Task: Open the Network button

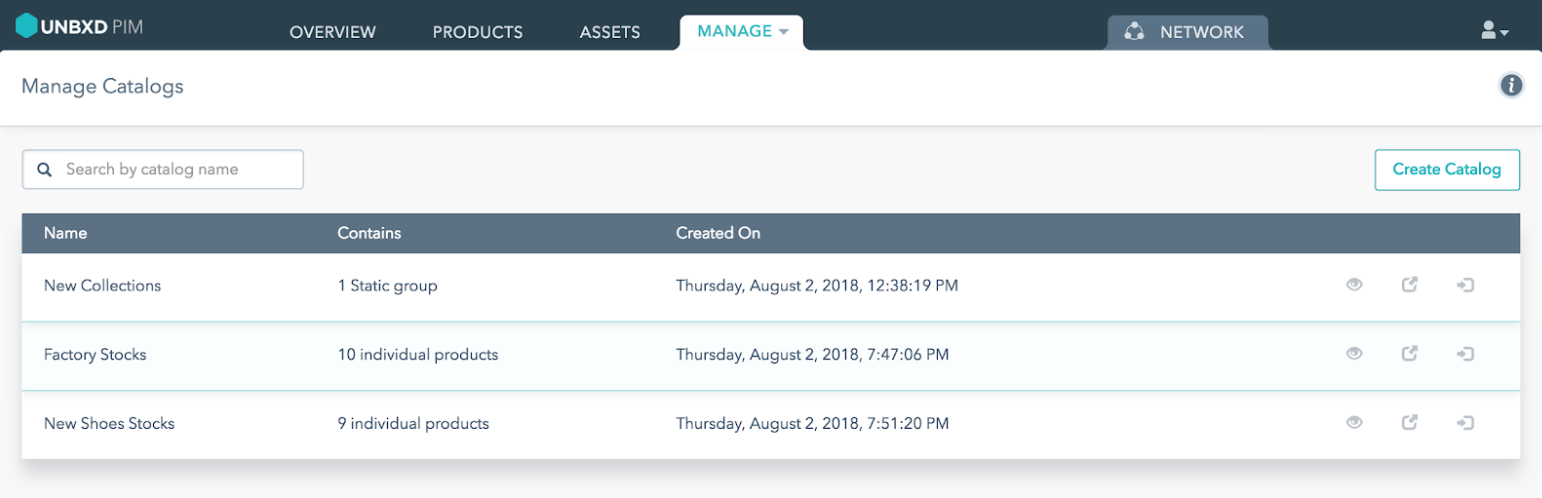Action: coord(1187,32)
